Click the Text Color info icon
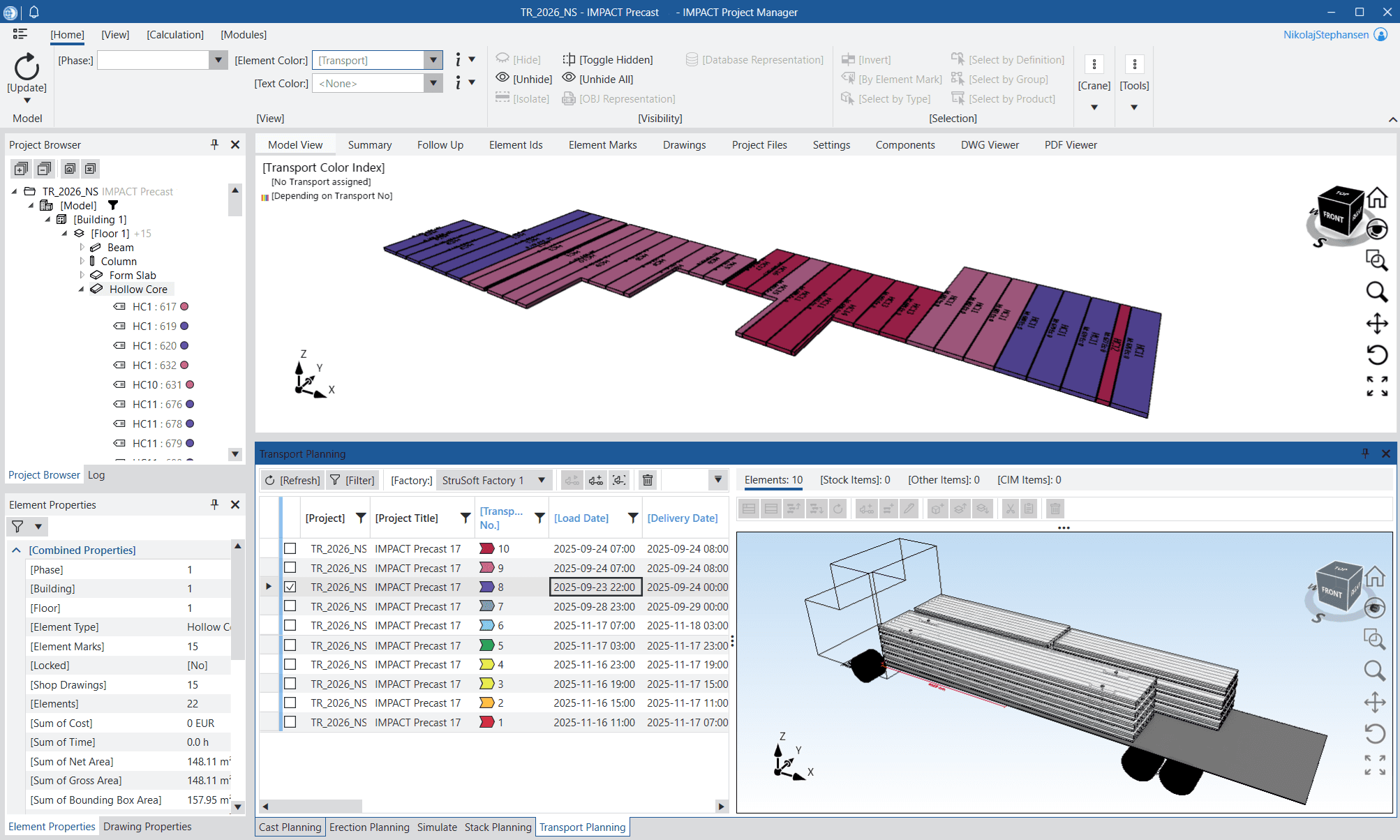 click(x=458, y=83)
